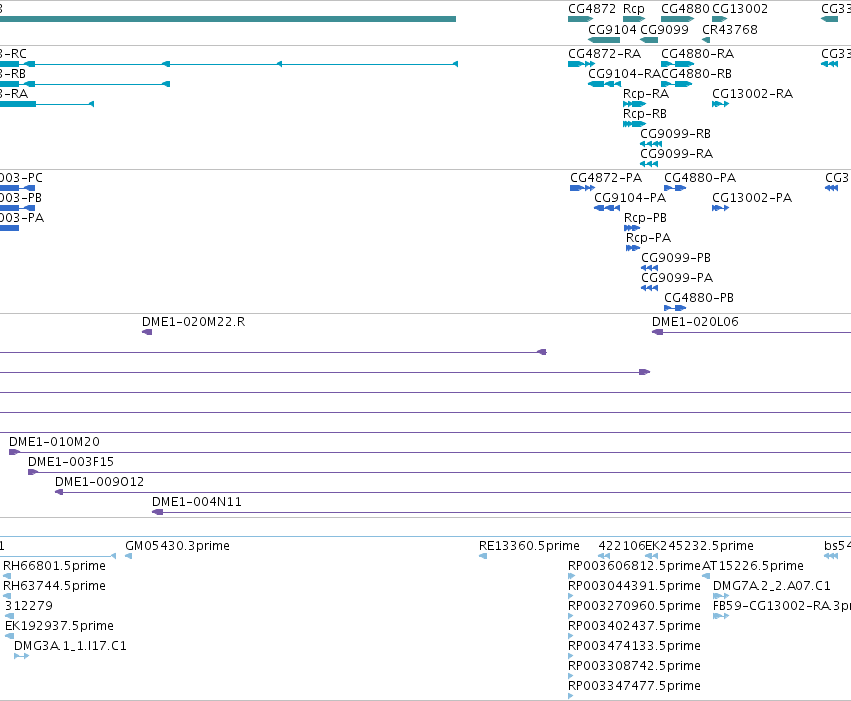Select BAC clone DME1-020M22.R
The image size is (851, 701).
(193, 322)
